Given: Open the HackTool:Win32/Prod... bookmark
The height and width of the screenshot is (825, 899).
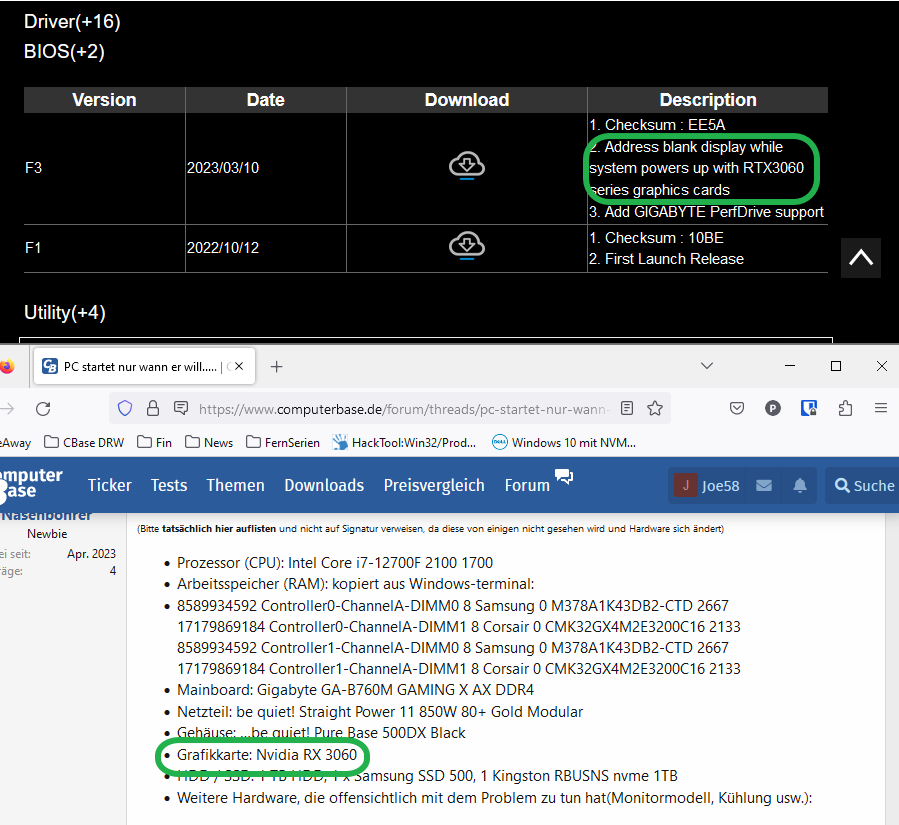Looking at the screenshot, I should [x=404, y=443].
